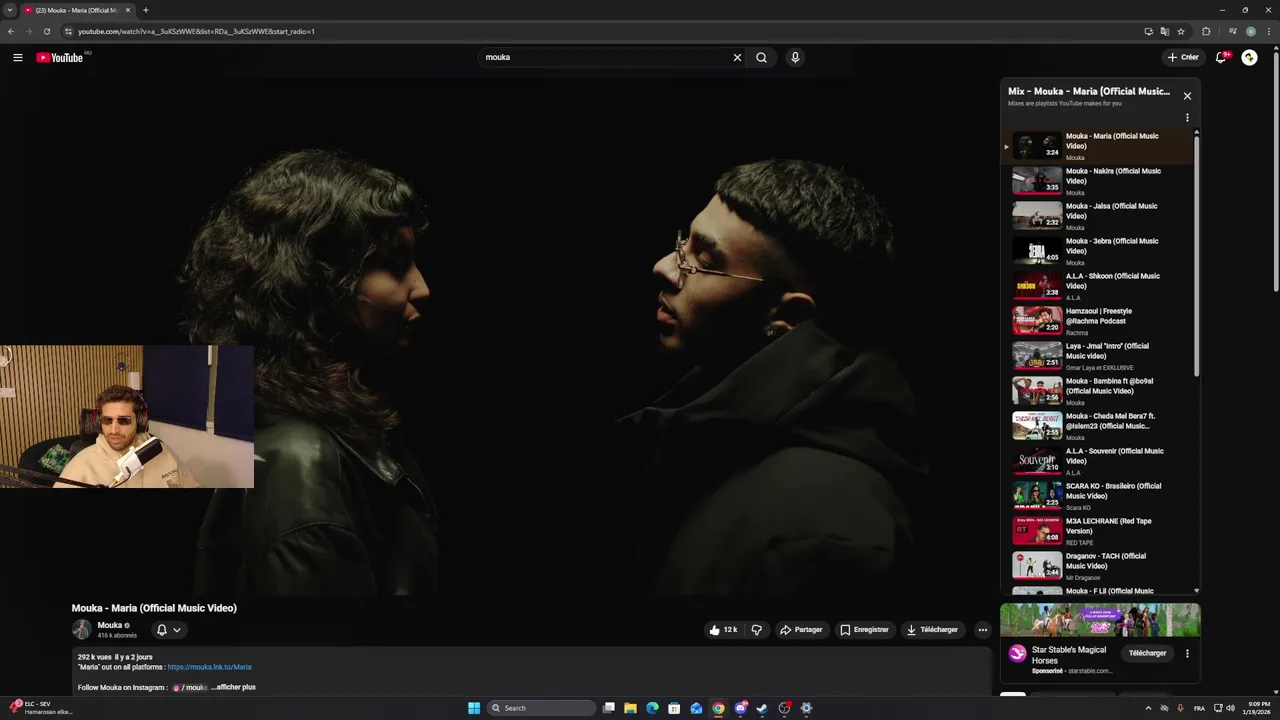The image size is (1280, 720).
Task: Start voice search with the microphone icon
Action: click(795, 57)
